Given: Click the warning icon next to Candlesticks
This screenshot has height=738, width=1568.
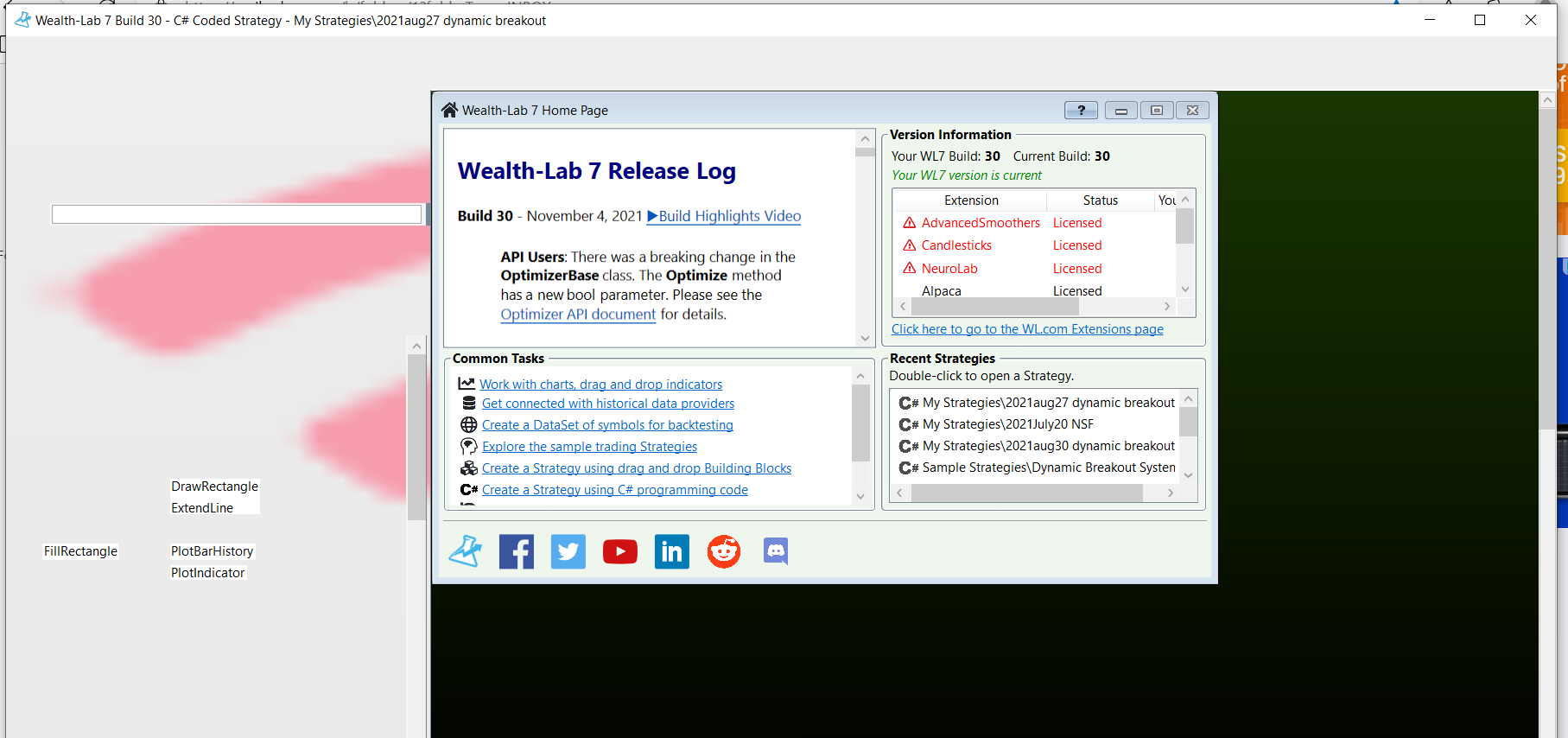Looking at the screenshot, I should (x=910, y=245).
